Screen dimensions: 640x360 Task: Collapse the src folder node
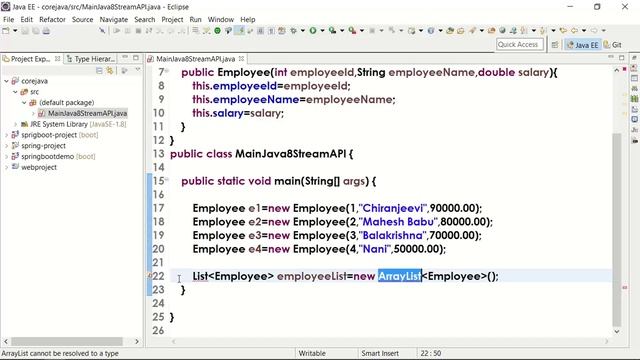click(15, 92)
